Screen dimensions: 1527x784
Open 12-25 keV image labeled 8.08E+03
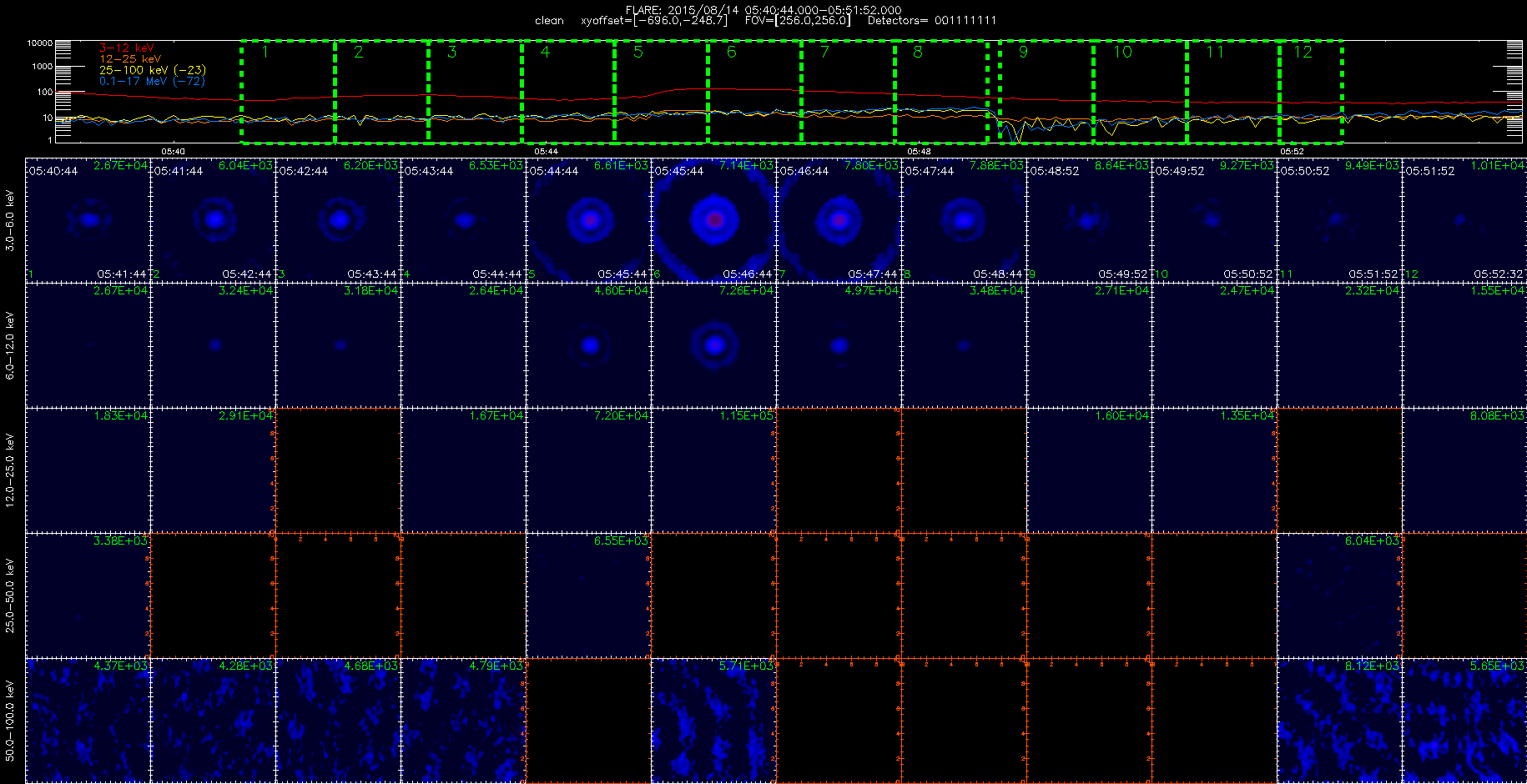[x=1464, y=470]
